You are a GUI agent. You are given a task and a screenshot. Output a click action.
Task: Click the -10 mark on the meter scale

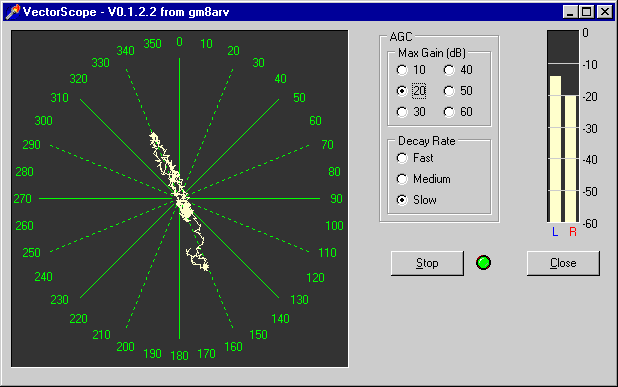[x=590, y=65]
